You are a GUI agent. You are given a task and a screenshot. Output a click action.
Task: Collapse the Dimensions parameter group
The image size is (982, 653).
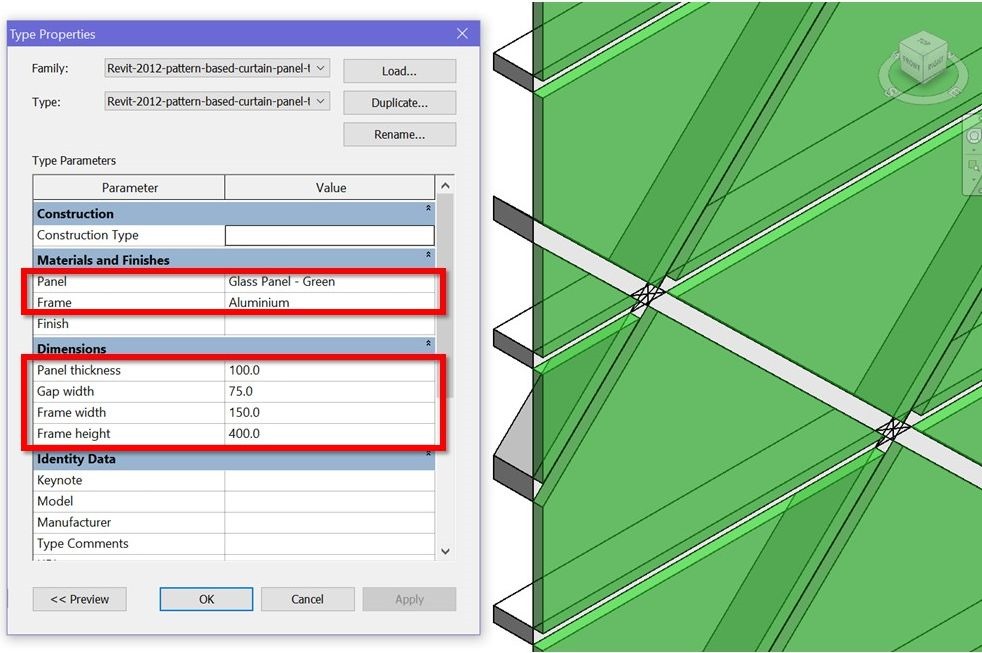428,343
